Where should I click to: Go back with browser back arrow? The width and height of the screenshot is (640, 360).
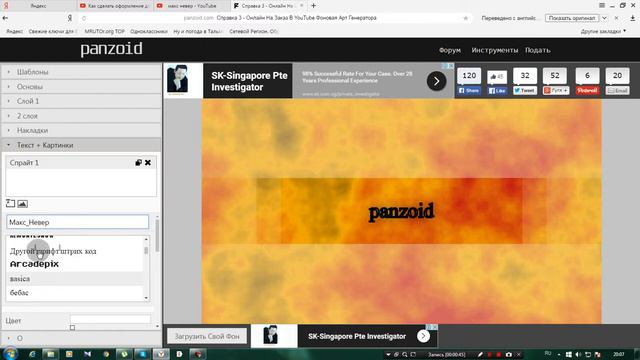click(x=5, y=18)
